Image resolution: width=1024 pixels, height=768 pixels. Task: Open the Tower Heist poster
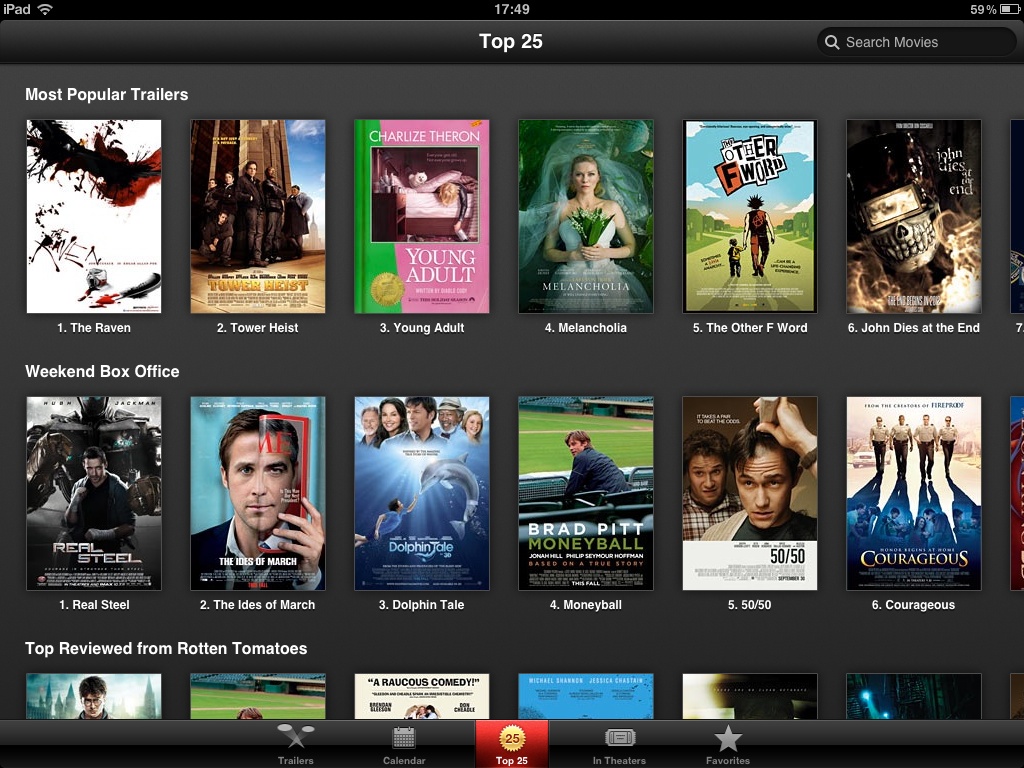[258, 216]
